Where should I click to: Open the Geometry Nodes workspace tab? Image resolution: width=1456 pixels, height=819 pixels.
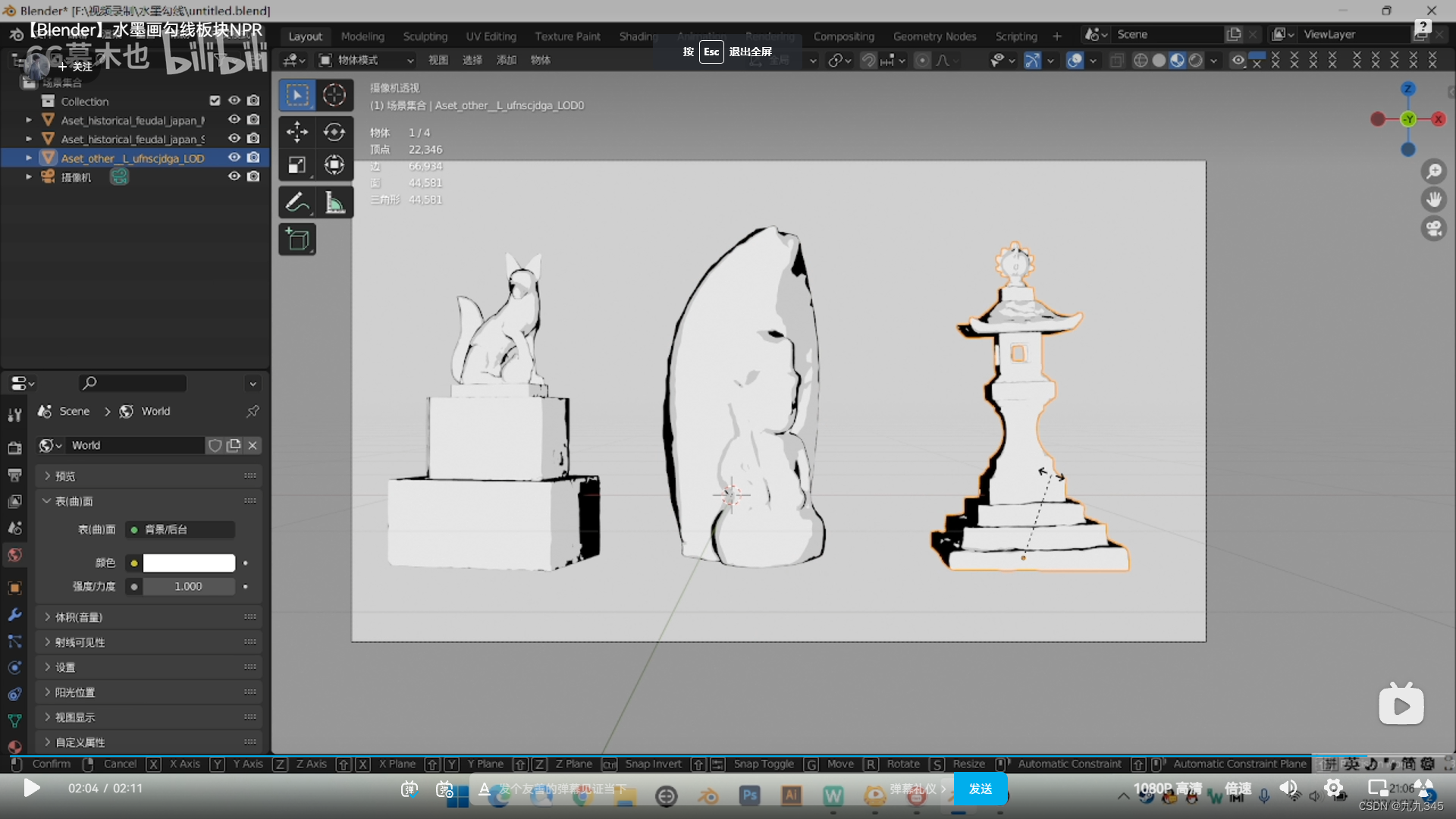(x=934, y=36)
